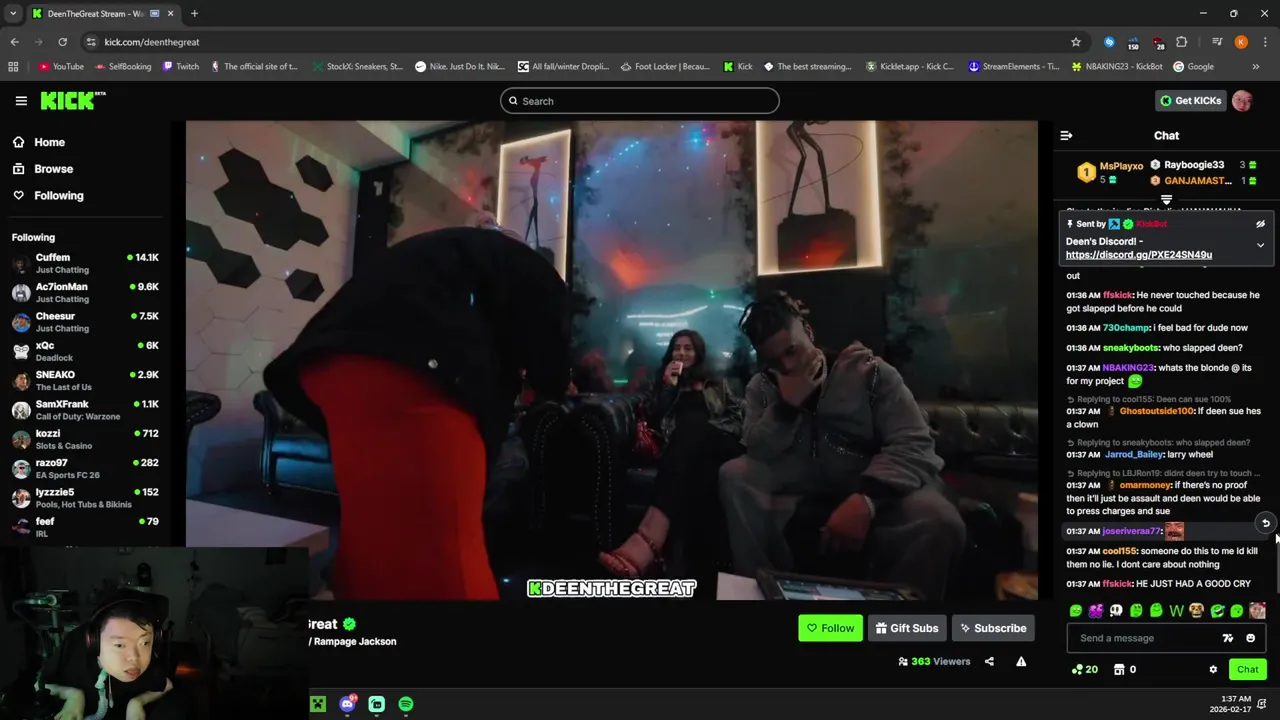Follow DeenTheGreat channel
This screenshot has width=1280, height=720.
(830, 628)
